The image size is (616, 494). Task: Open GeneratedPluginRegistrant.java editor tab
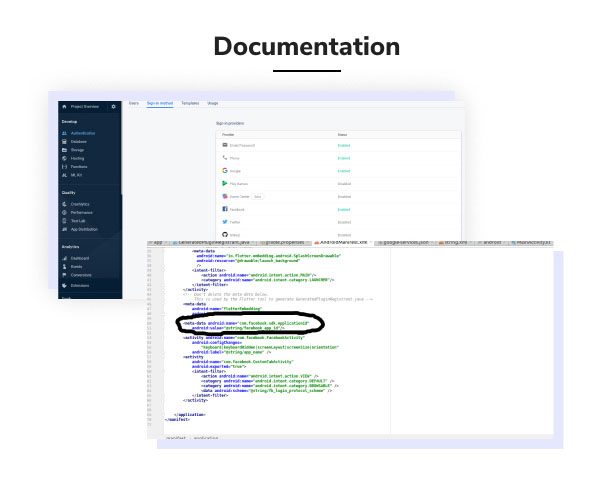214,242
